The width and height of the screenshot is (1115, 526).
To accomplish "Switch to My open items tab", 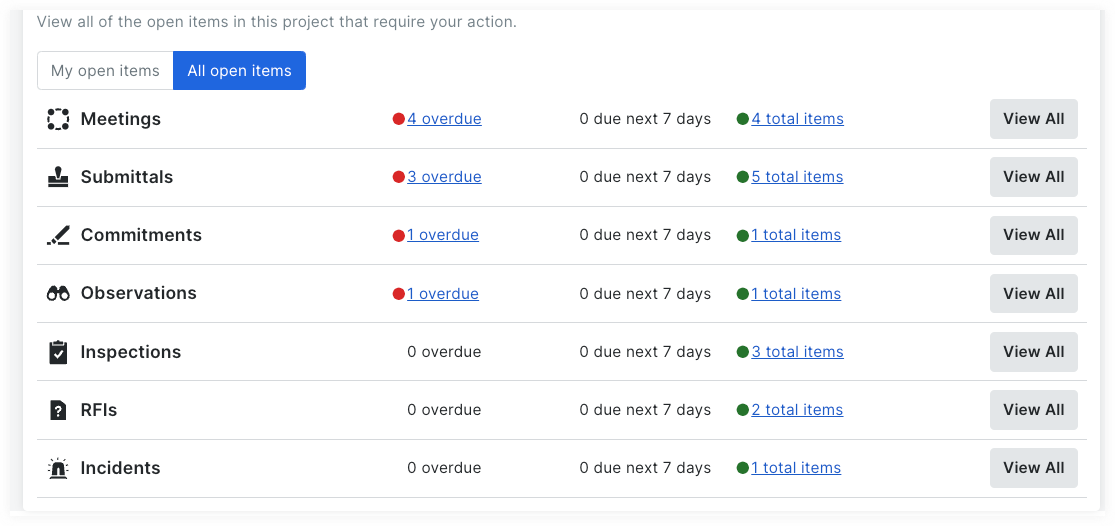I will (x=105, y=71).
